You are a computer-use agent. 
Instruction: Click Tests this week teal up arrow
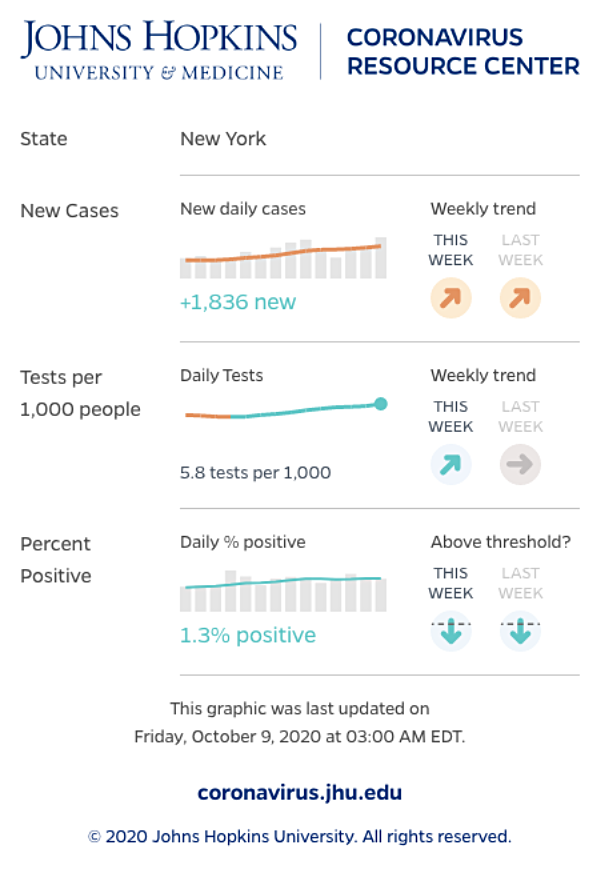pyautogui.click(x=450, y=464)
